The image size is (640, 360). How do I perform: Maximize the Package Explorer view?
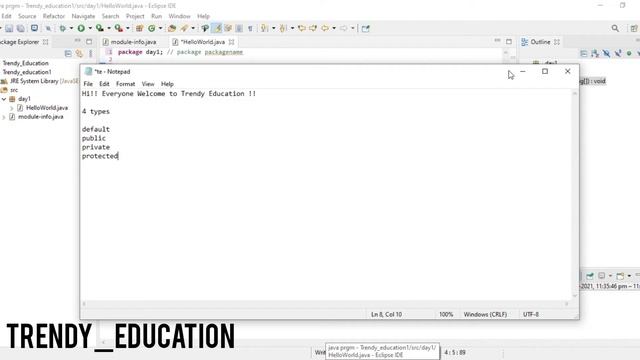[x=89, y=42]
